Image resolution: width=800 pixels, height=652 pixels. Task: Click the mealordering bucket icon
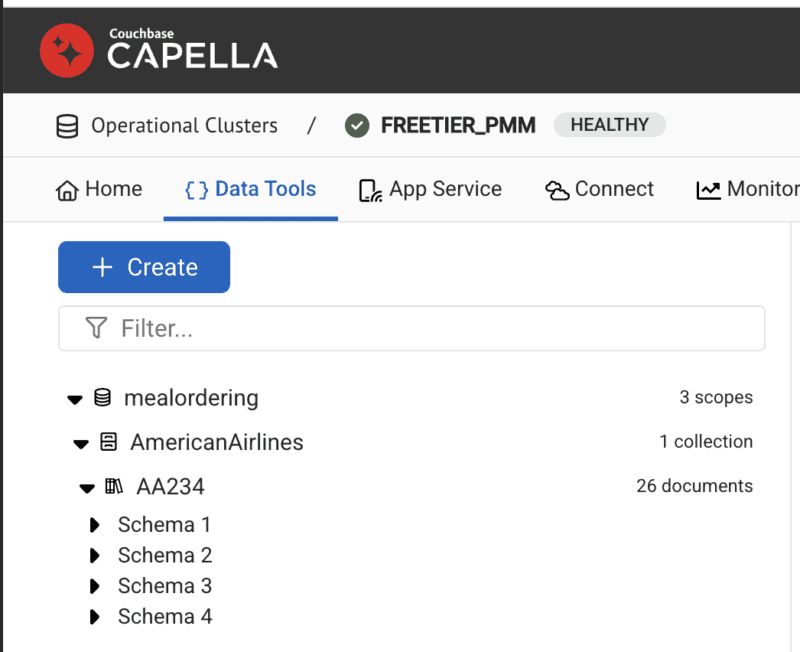click(x=102, y=397)
